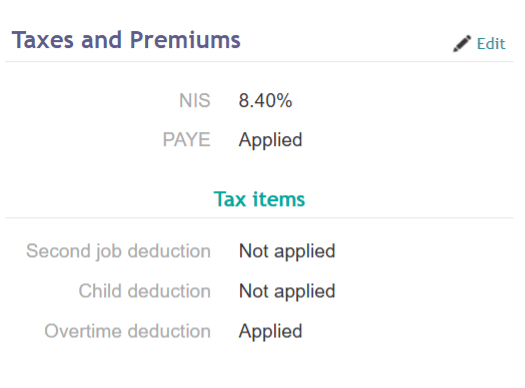The image size is (525, 388).
Task: Select Second job deduction Not applied value
Action: click(287, 251)
